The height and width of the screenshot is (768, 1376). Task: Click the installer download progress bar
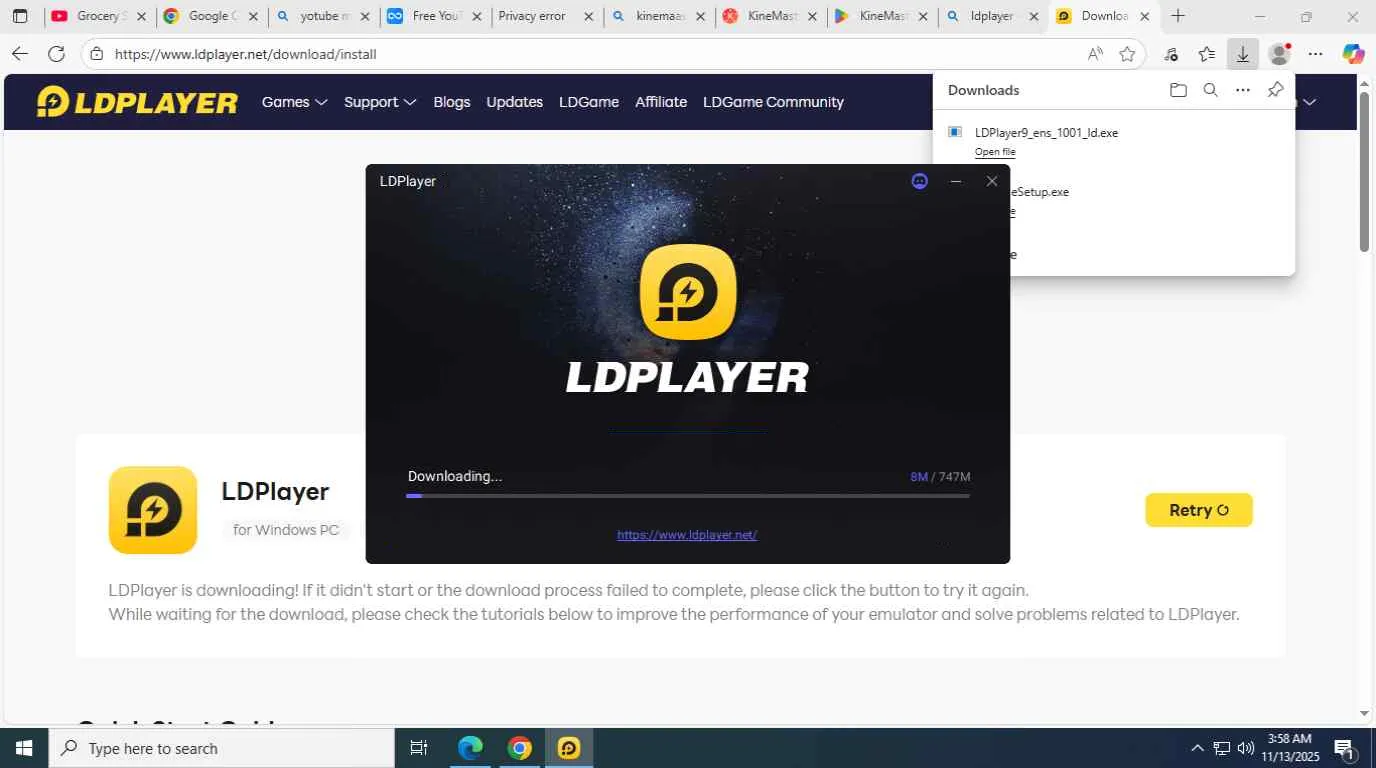pyautogui.click(x=688, y=496)
